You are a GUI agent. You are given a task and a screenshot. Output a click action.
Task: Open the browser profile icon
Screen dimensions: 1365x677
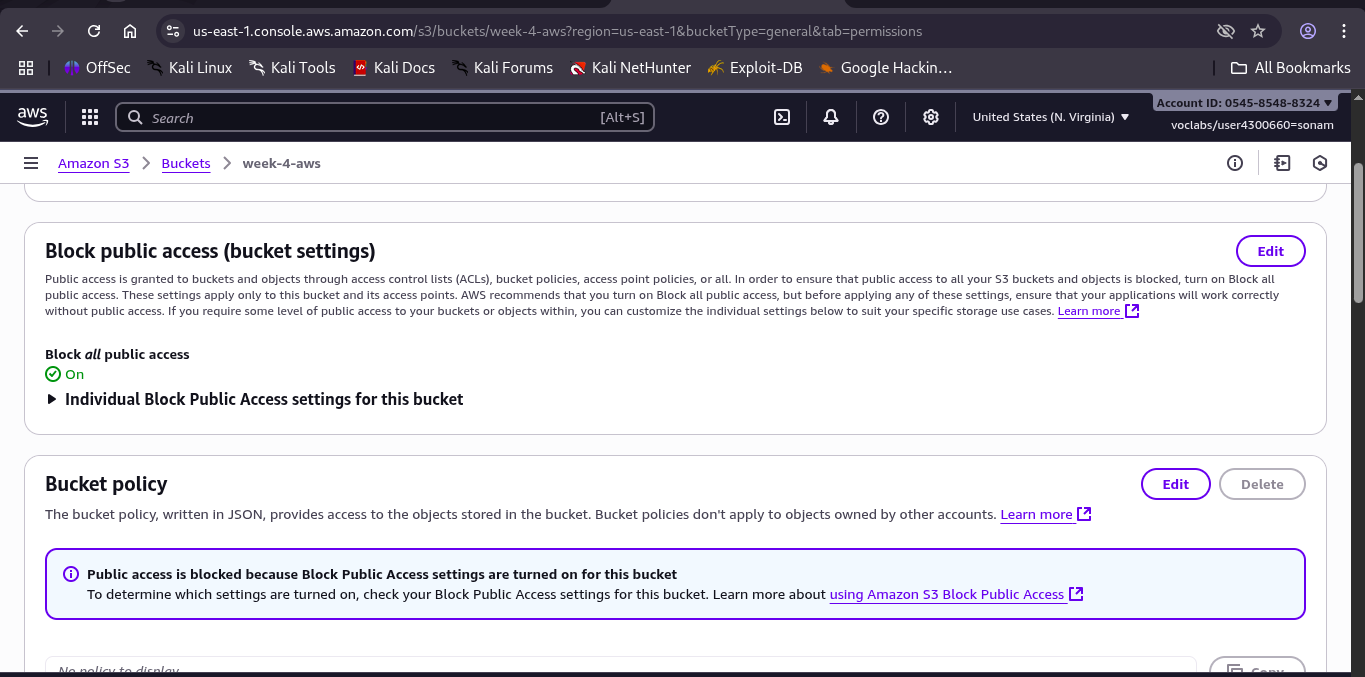(x=1308, y=31)
